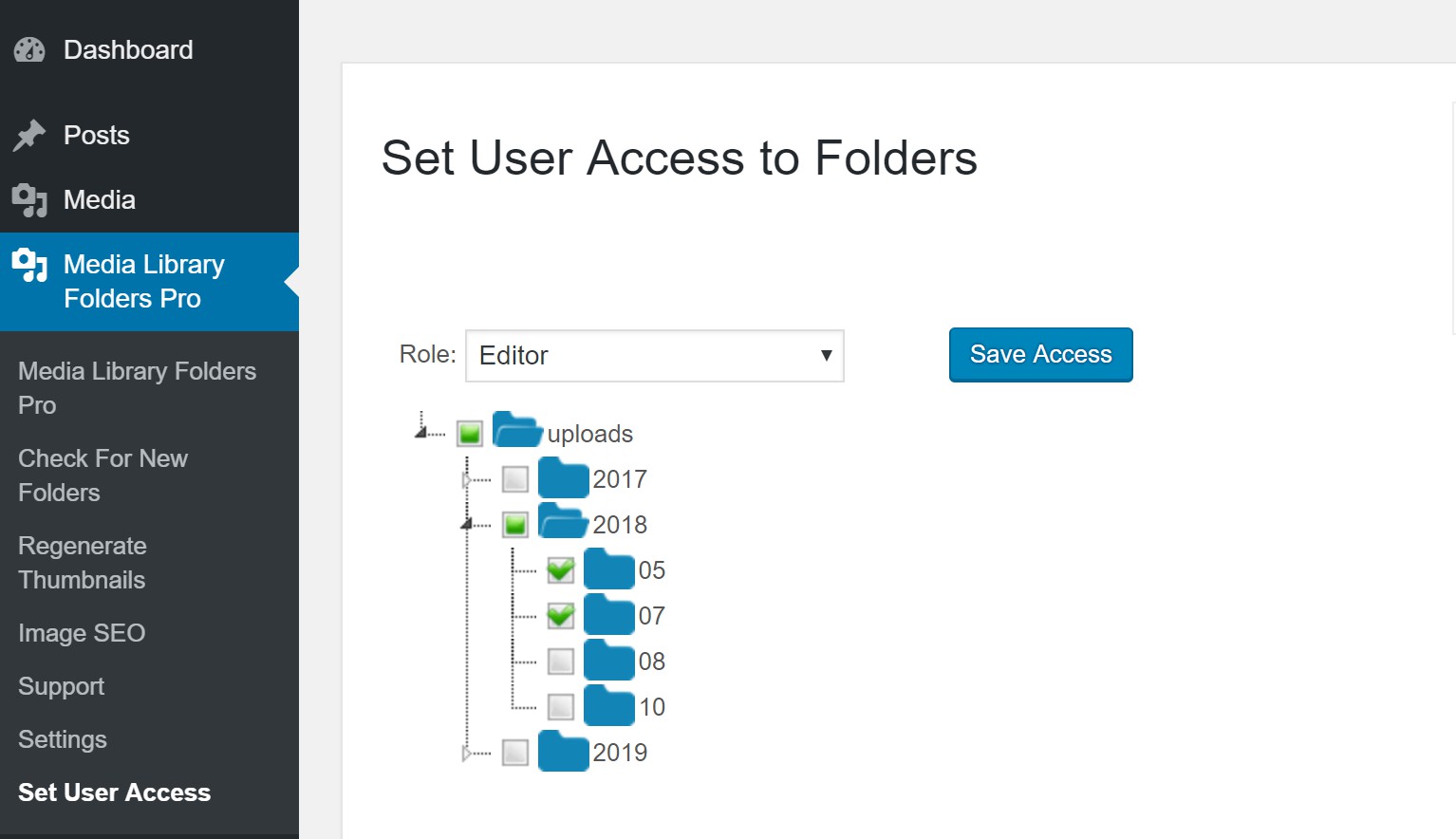Viewport: 1456px width, 839px height.
Task: Click the Dashboard gauge icon
Action: [x=28, y=49]
